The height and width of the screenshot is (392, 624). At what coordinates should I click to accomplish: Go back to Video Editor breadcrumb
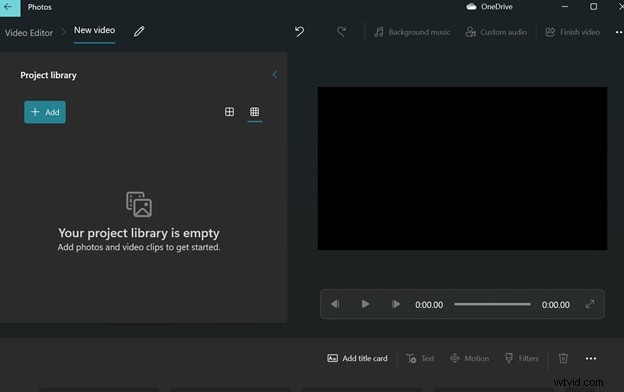click(29, 33)
